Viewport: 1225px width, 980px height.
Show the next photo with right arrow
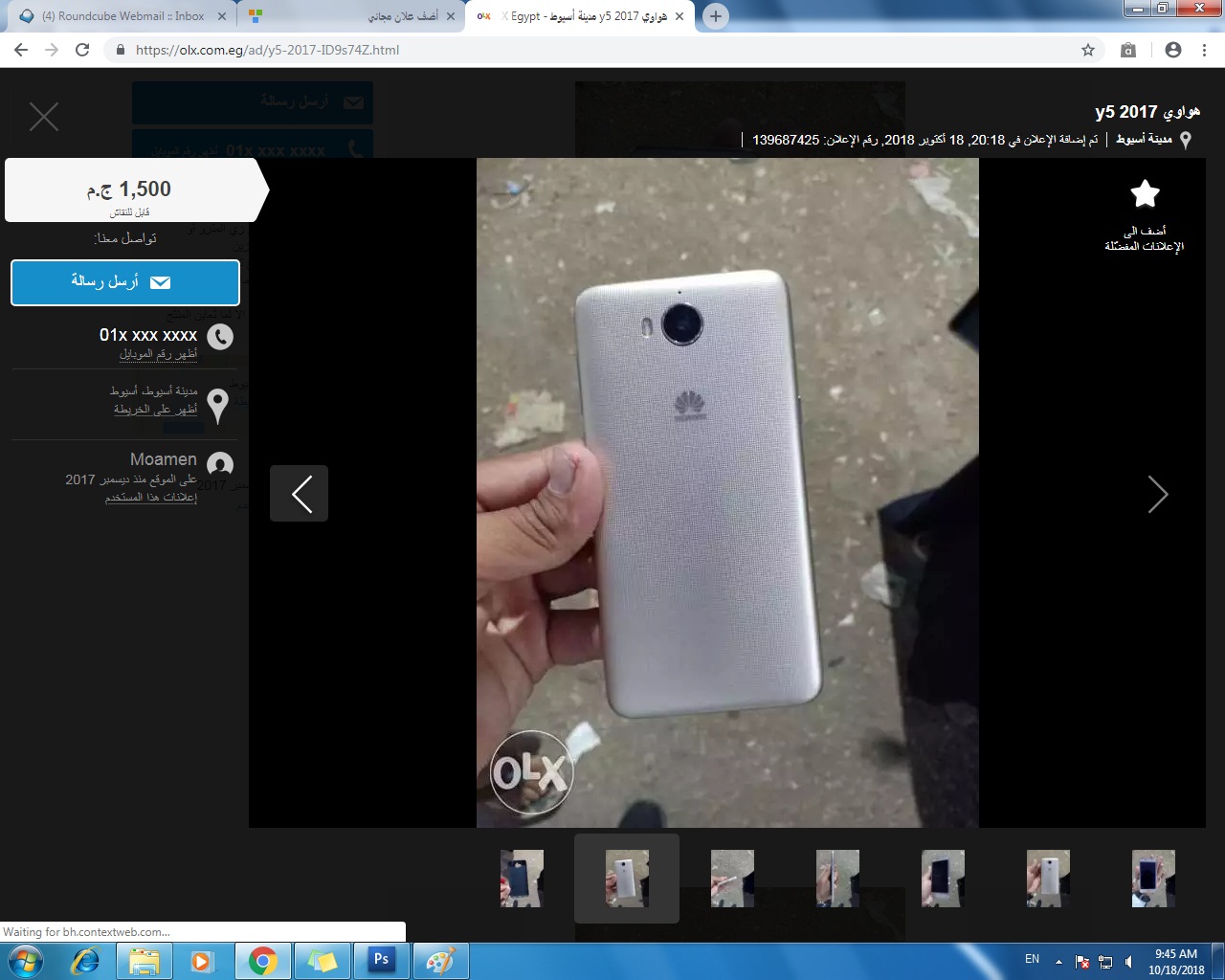(x=1158, y=494)
